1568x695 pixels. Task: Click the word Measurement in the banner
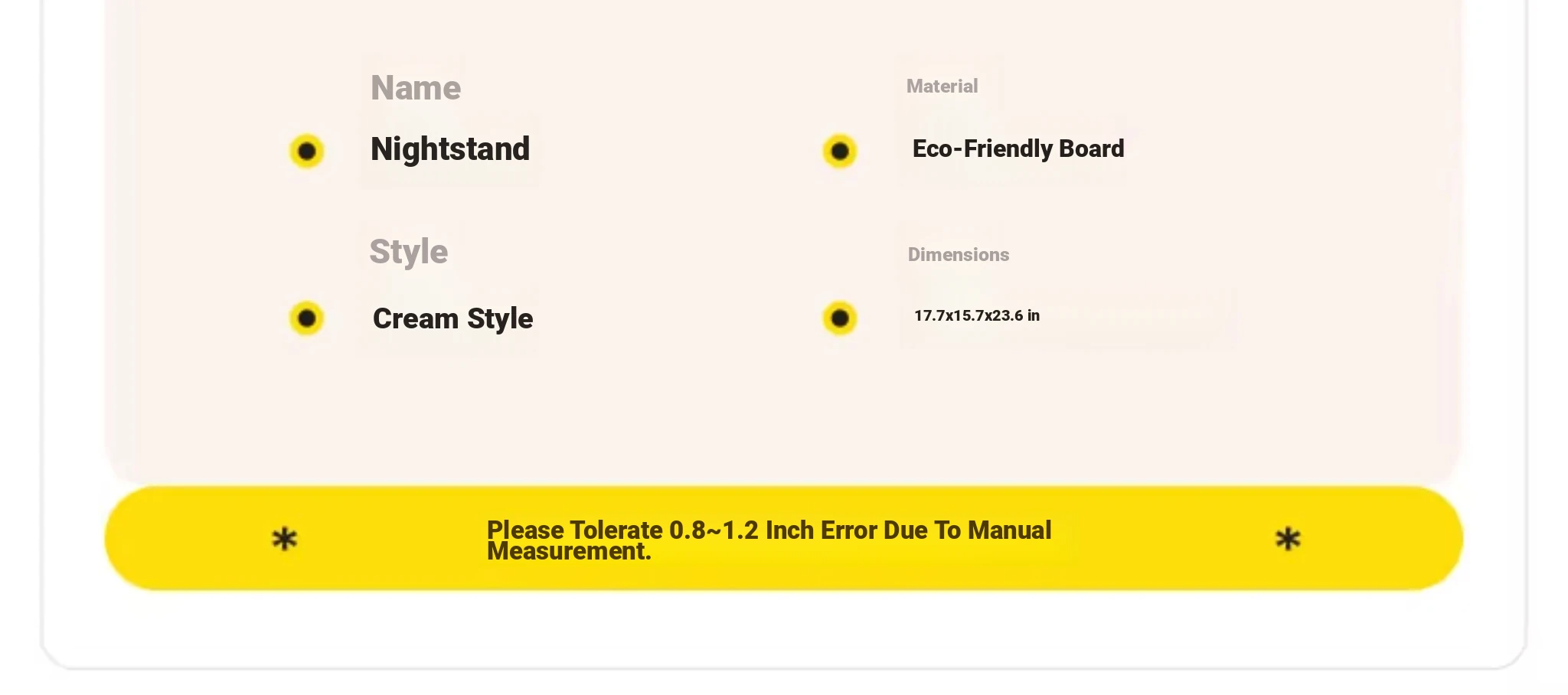pos(569,551)
